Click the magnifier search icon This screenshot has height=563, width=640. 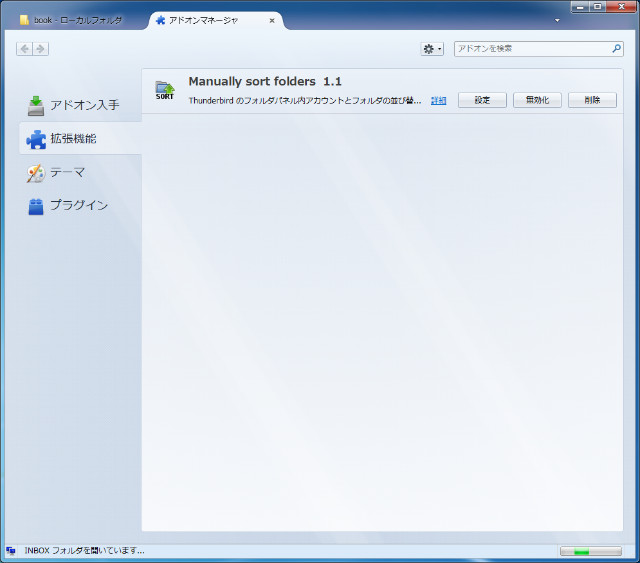tap(617, 49)
